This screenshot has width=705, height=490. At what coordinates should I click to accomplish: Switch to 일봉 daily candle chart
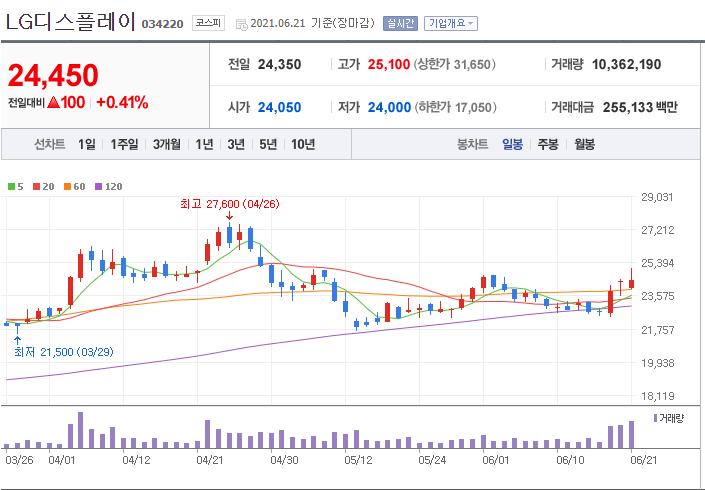tap(512, 144)
